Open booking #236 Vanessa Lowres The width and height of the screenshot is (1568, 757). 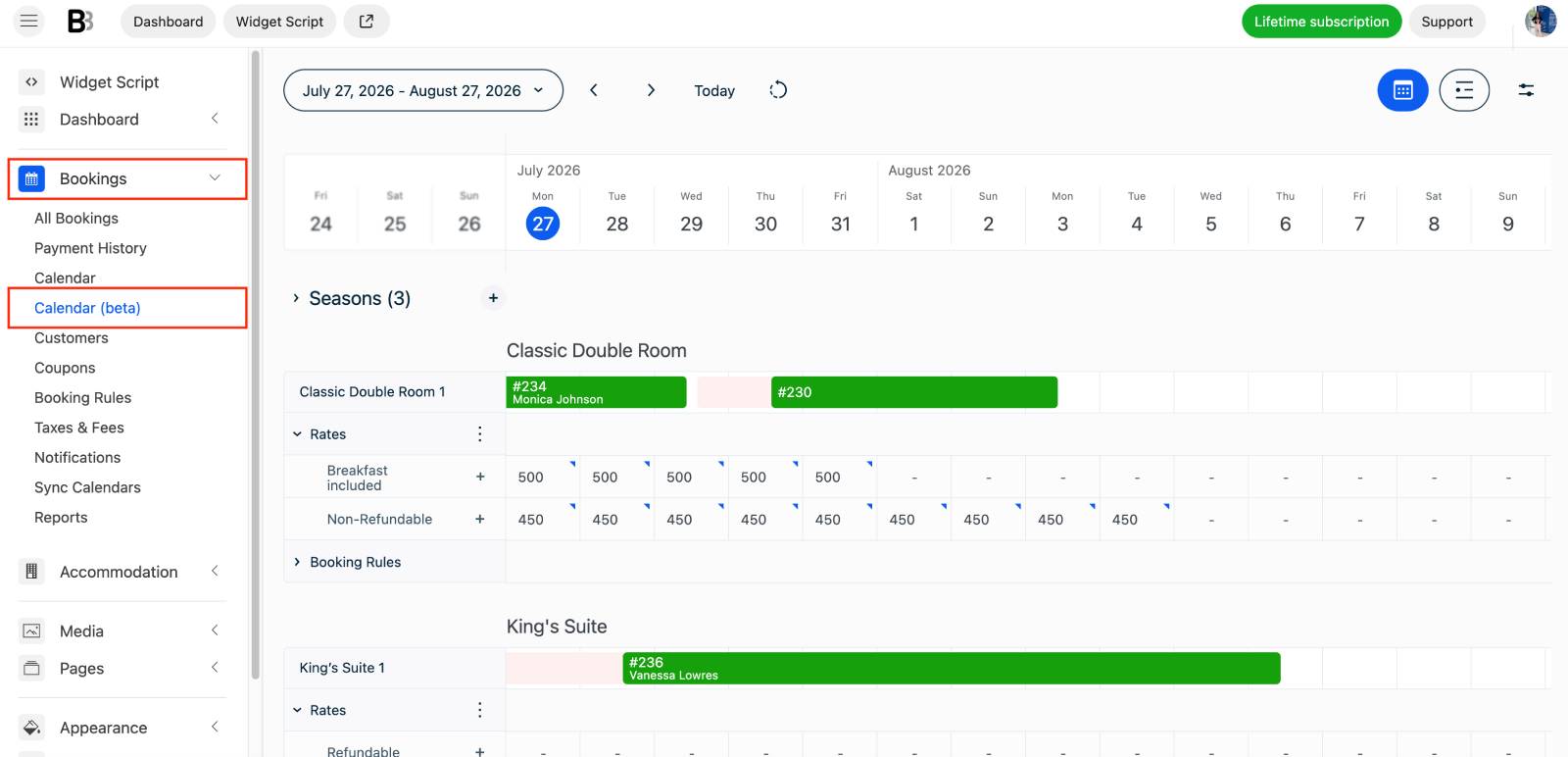[952, 668]
